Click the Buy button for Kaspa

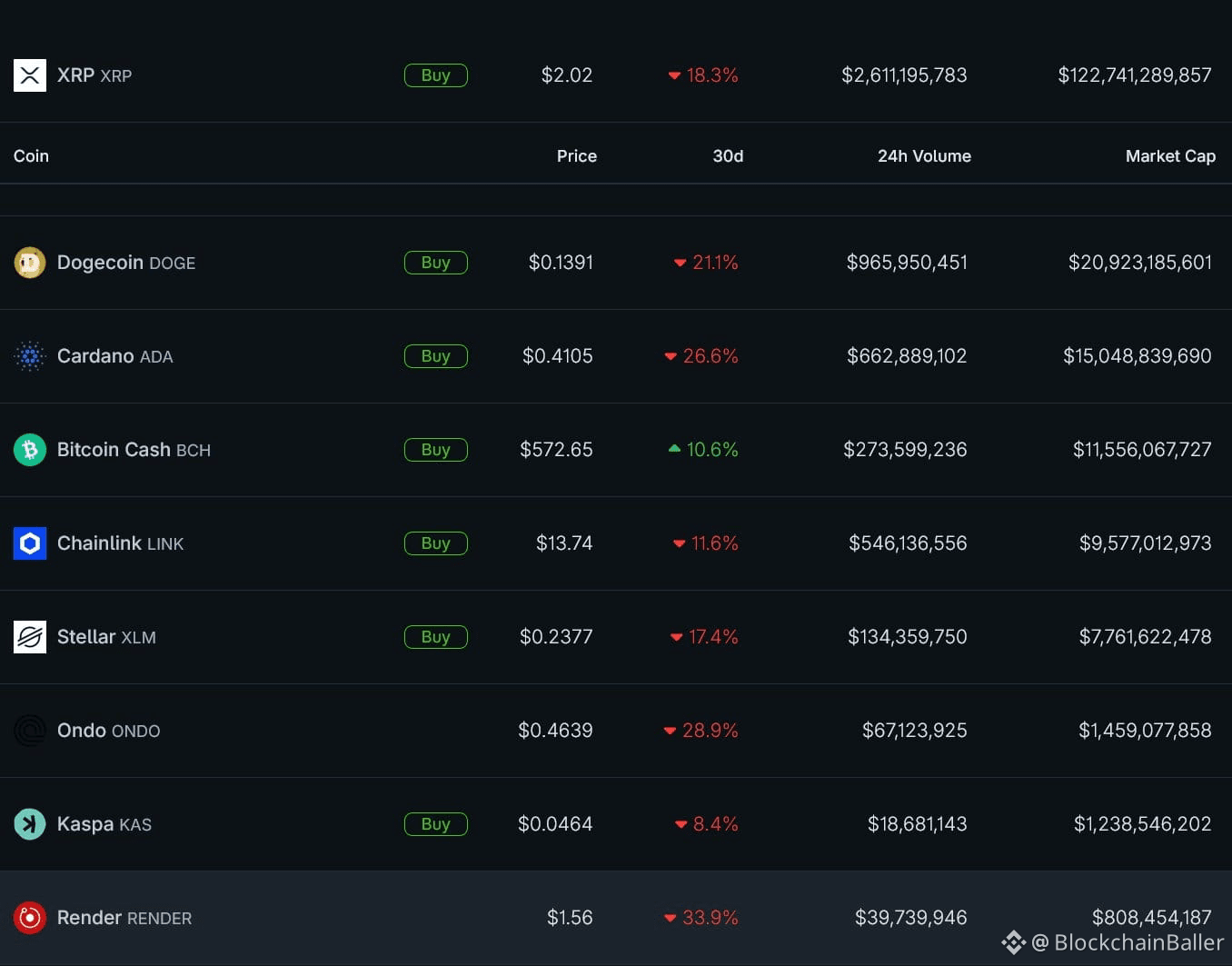tap(435, 824)
